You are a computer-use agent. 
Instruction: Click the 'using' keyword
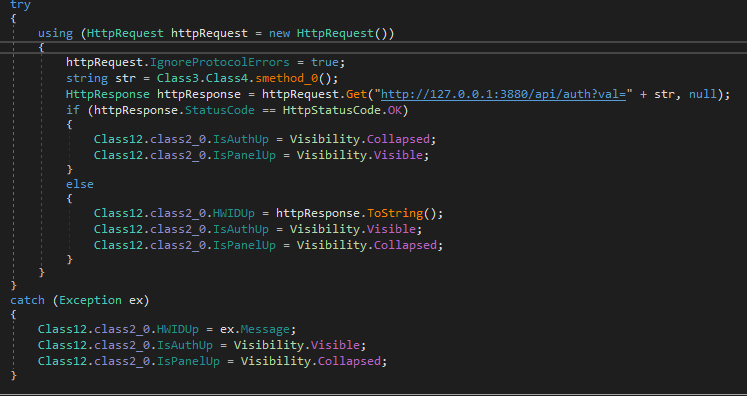55,33
